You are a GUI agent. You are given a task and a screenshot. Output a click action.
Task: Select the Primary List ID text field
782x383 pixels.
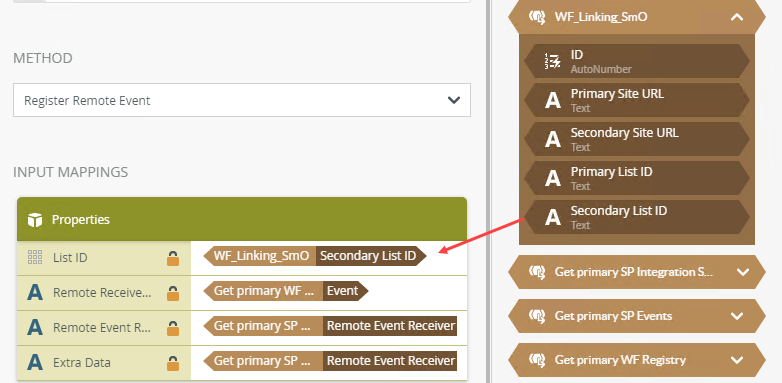coord(637,178)
